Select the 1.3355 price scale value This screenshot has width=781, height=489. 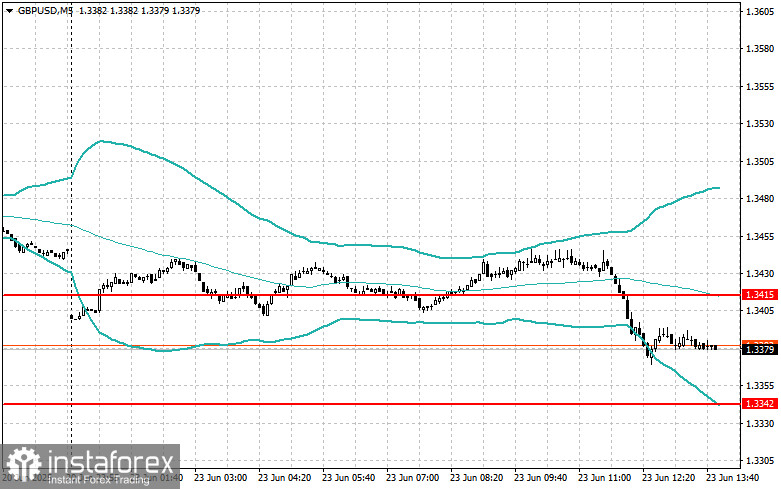(x=760, y=386)
